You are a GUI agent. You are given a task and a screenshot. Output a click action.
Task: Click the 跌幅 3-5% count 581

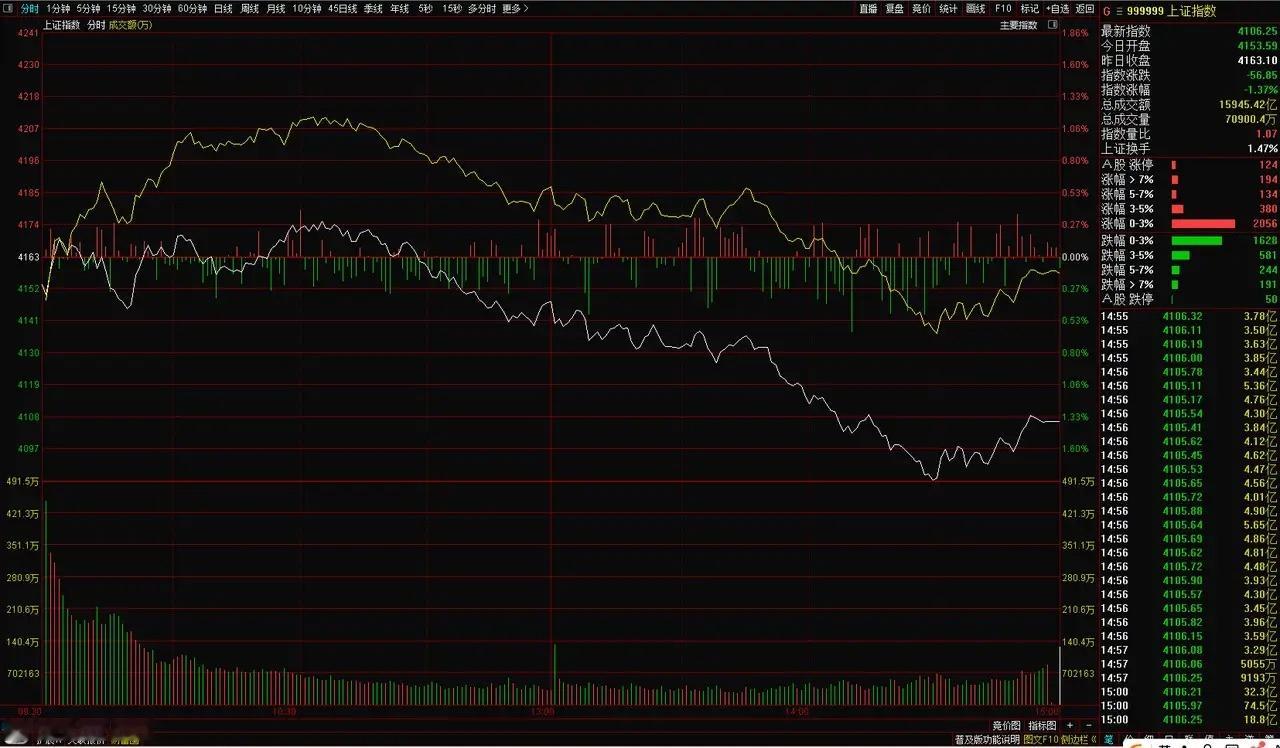pyautogui.click(x=1268, y=255)
